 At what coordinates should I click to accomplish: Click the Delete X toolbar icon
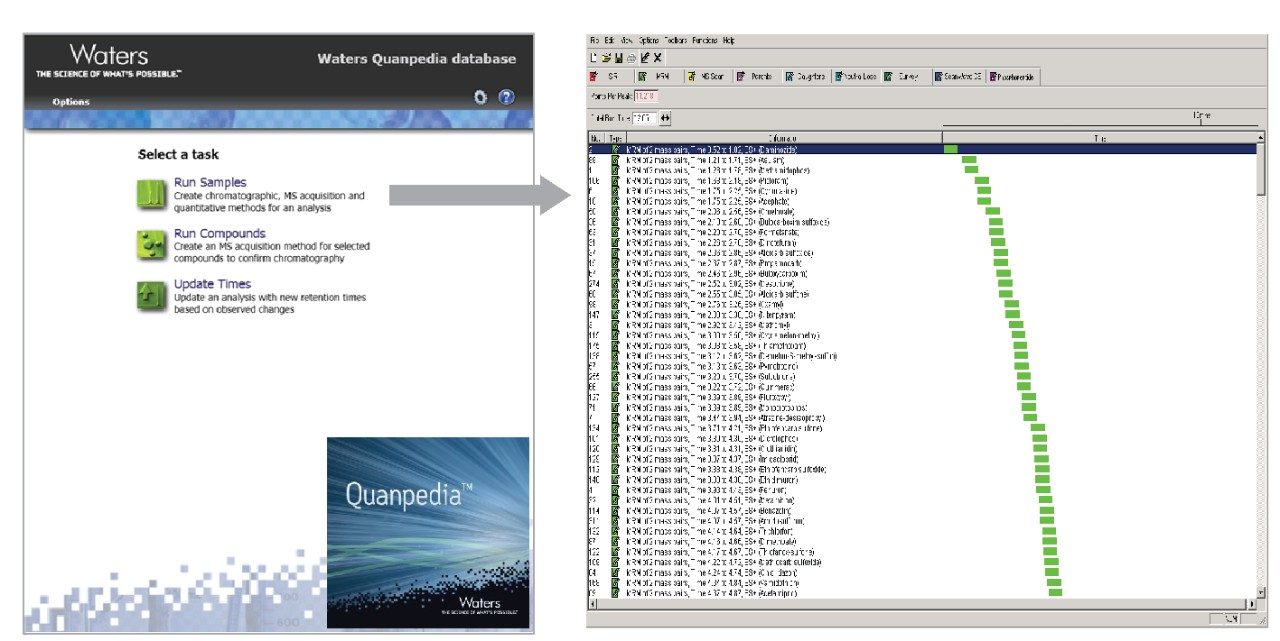[657, 58]
